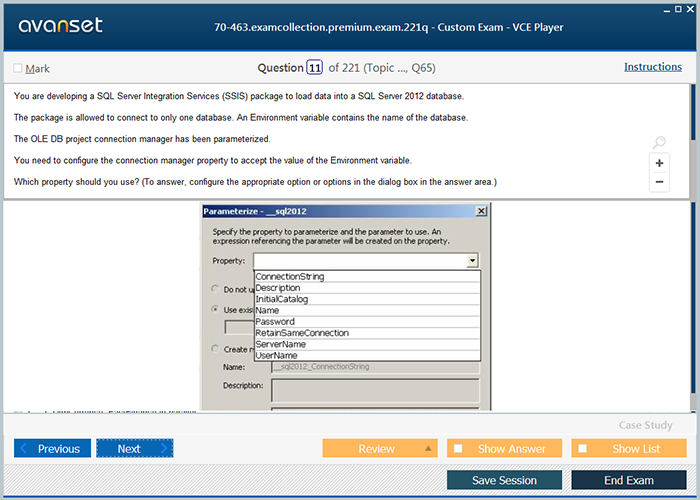Screen dimensions: 700x500
Task: Toggle the Show List checkbox
Action: 583,448
